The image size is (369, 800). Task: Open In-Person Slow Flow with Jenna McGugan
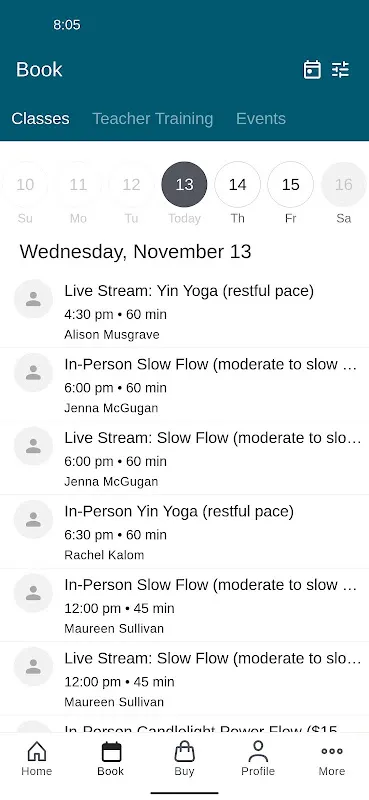point(184,385)
